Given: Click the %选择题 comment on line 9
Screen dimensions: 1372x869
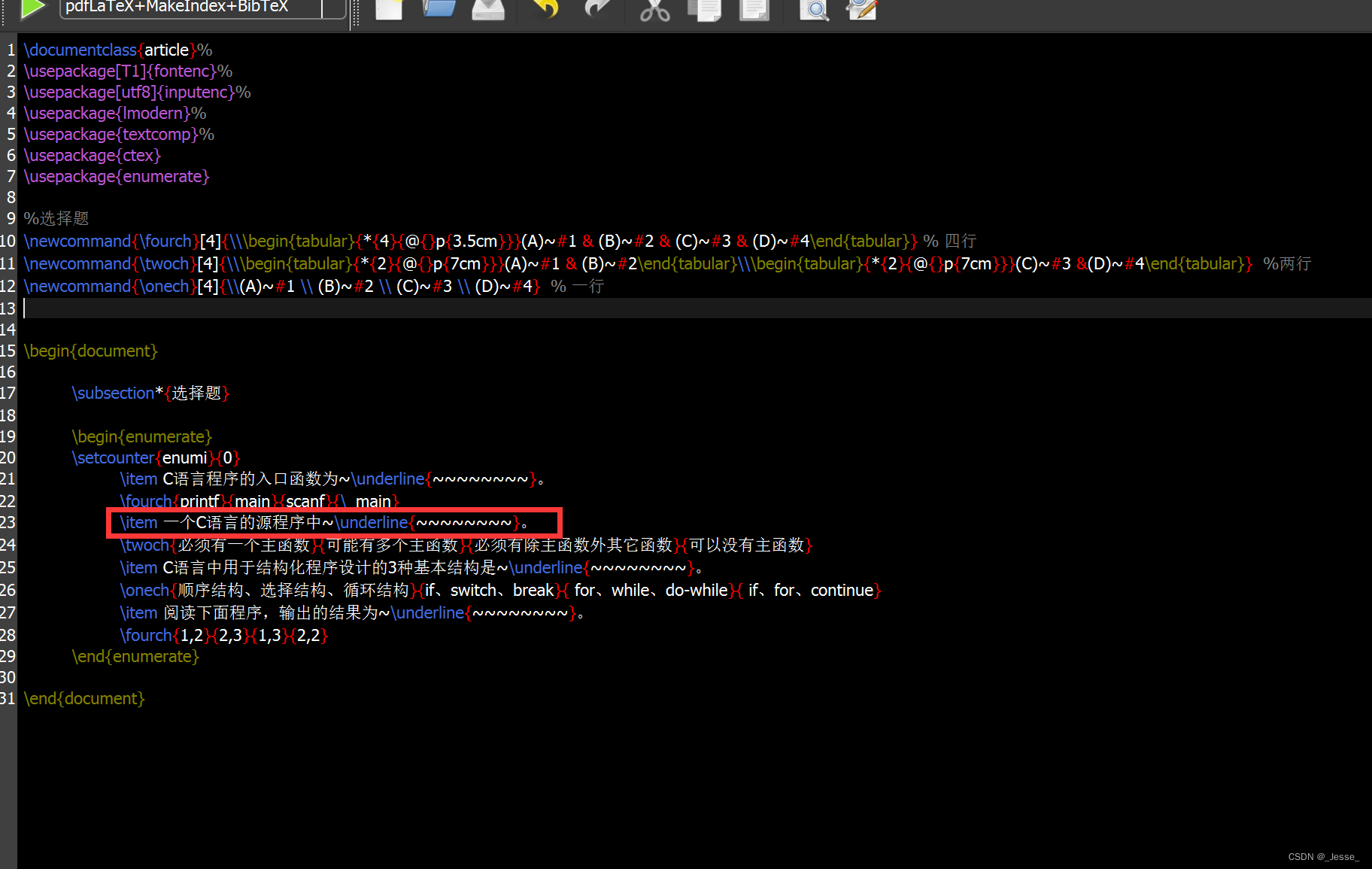Looking at the screenshot, I should pos(56,218).
